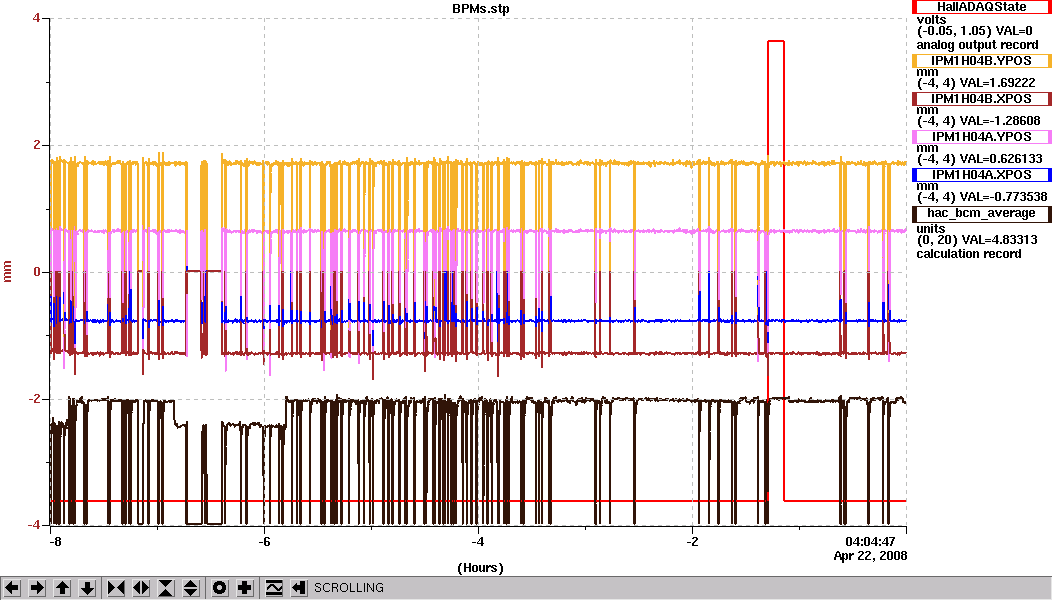The height and width of the screenshot is (600, 1052).
Task: Click the BPMs.stp graph title
Action: point(480,9)
